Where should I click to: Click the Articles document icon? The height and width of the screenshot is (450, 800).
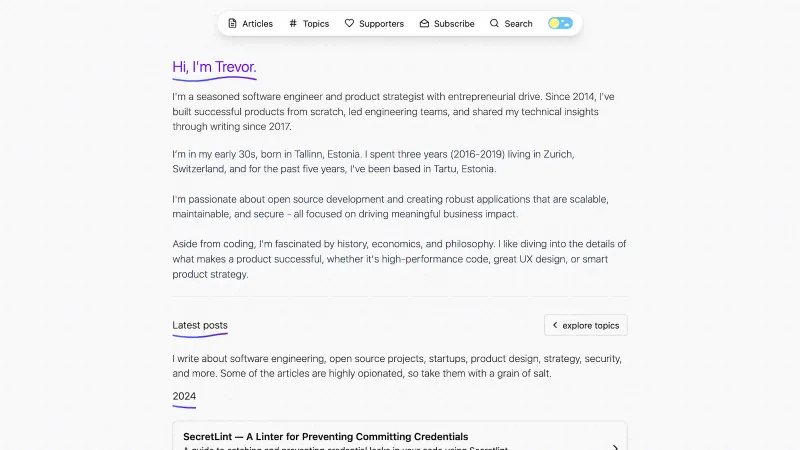[x=233, y=23]
